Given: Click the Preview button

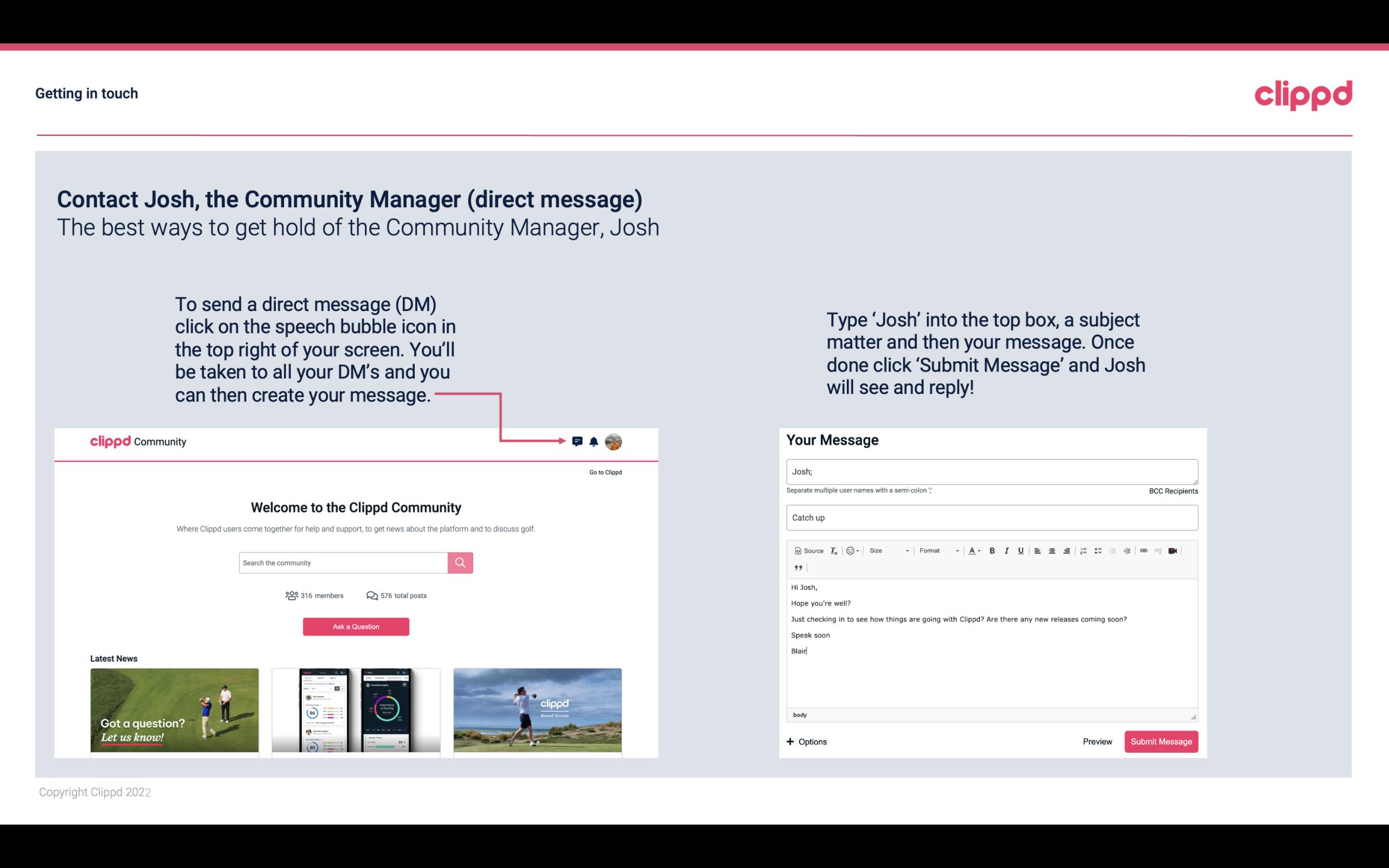Looking at the screenshot, I should (1097, 741).
